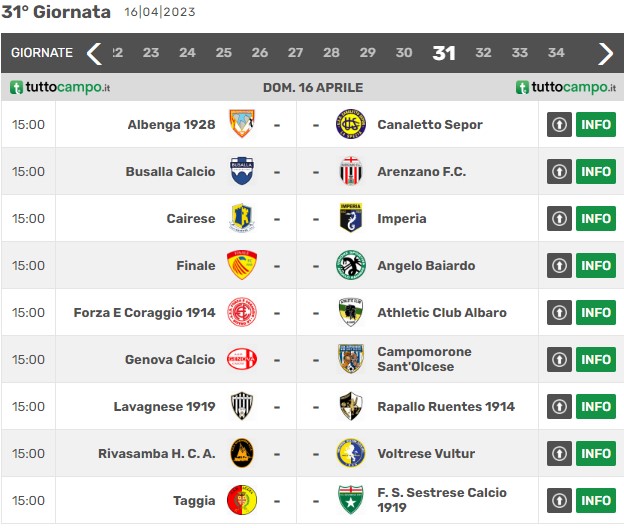Viewport: 624px width, 528px height.
Task: Click the up-arrow icon for the Cairese match
Action: point(559,218)
